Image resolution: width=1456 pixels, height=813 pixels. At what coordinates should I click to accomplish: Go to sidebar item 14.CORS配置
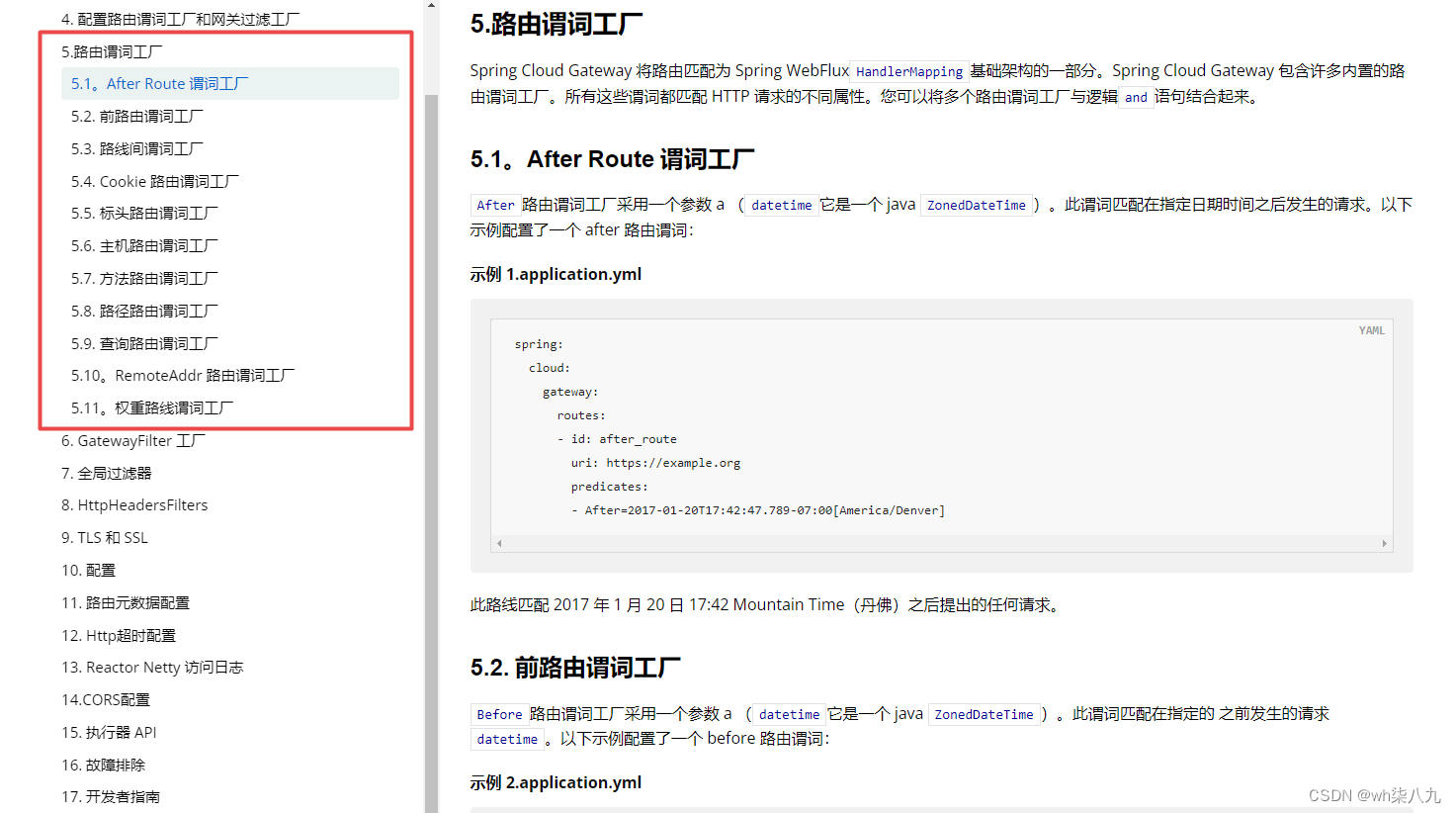(106, 700)
